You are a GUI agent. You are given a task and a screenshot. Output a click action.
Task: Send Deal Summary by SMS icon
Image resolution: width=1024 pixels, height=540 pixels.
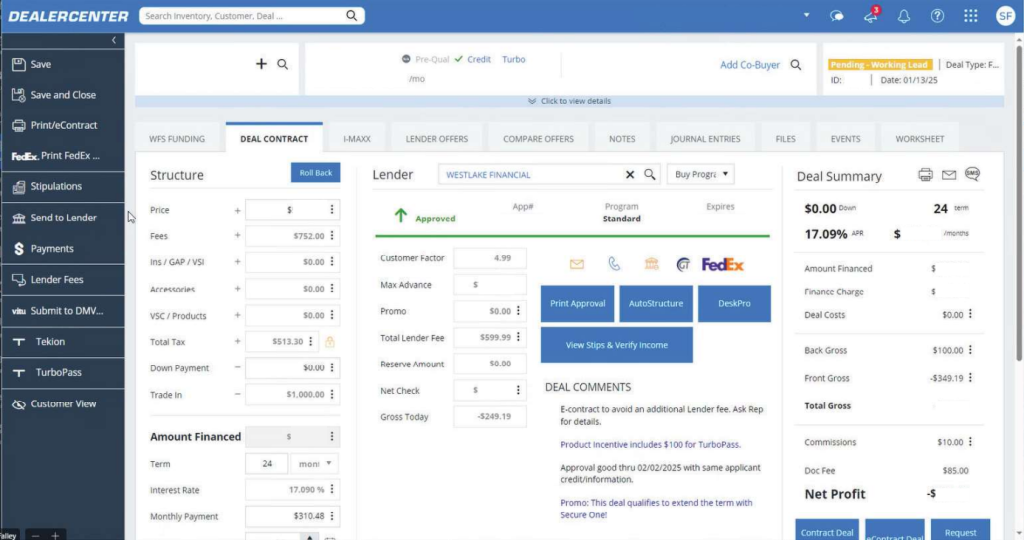pos(972,174)
